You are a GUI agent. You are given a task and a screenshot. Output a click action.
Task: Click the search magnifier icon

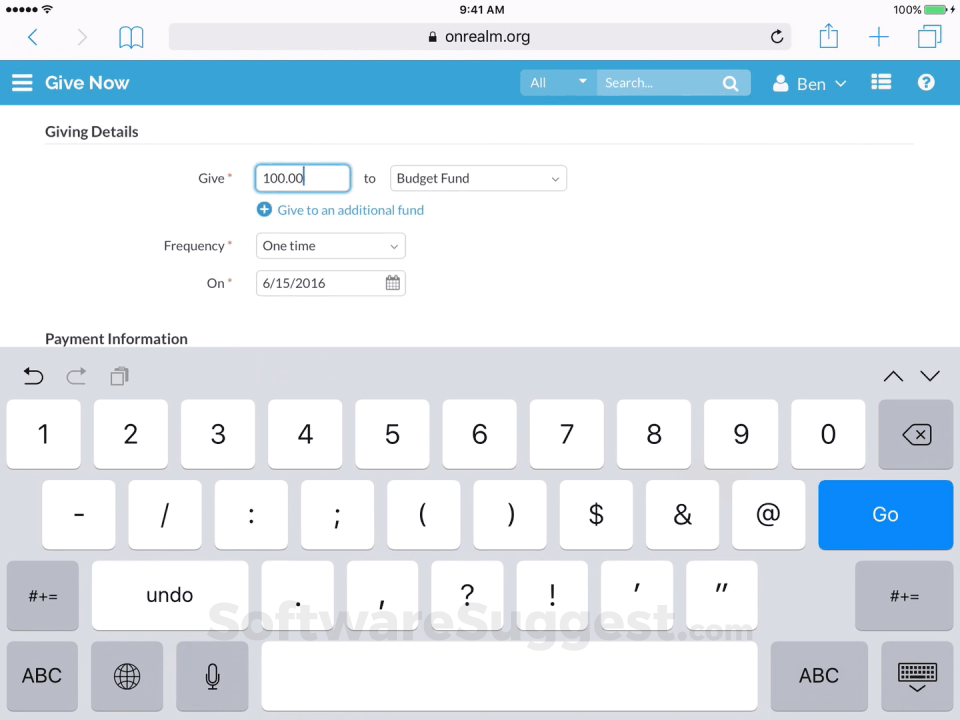730,82
